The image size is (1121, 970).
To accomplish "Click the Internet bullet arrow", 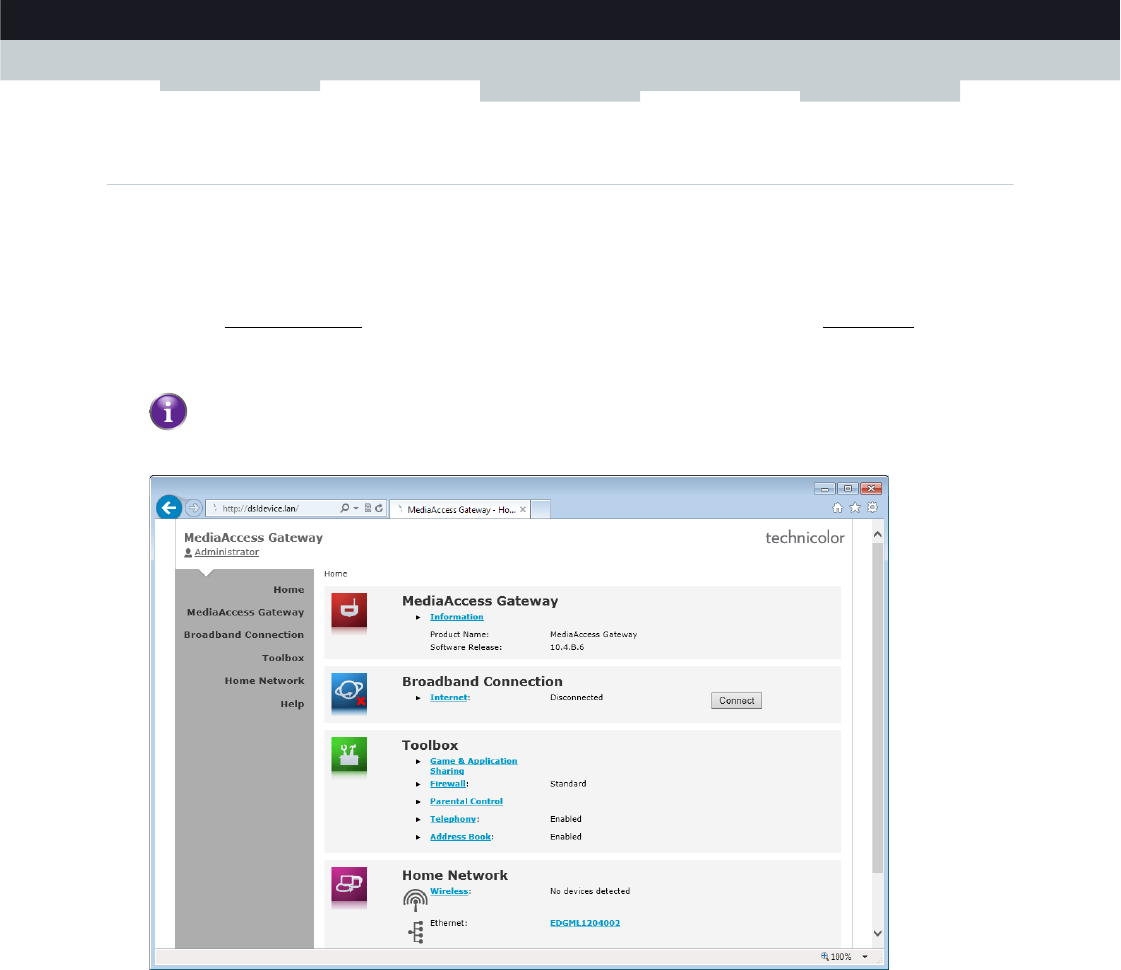I will pos(418,698).
